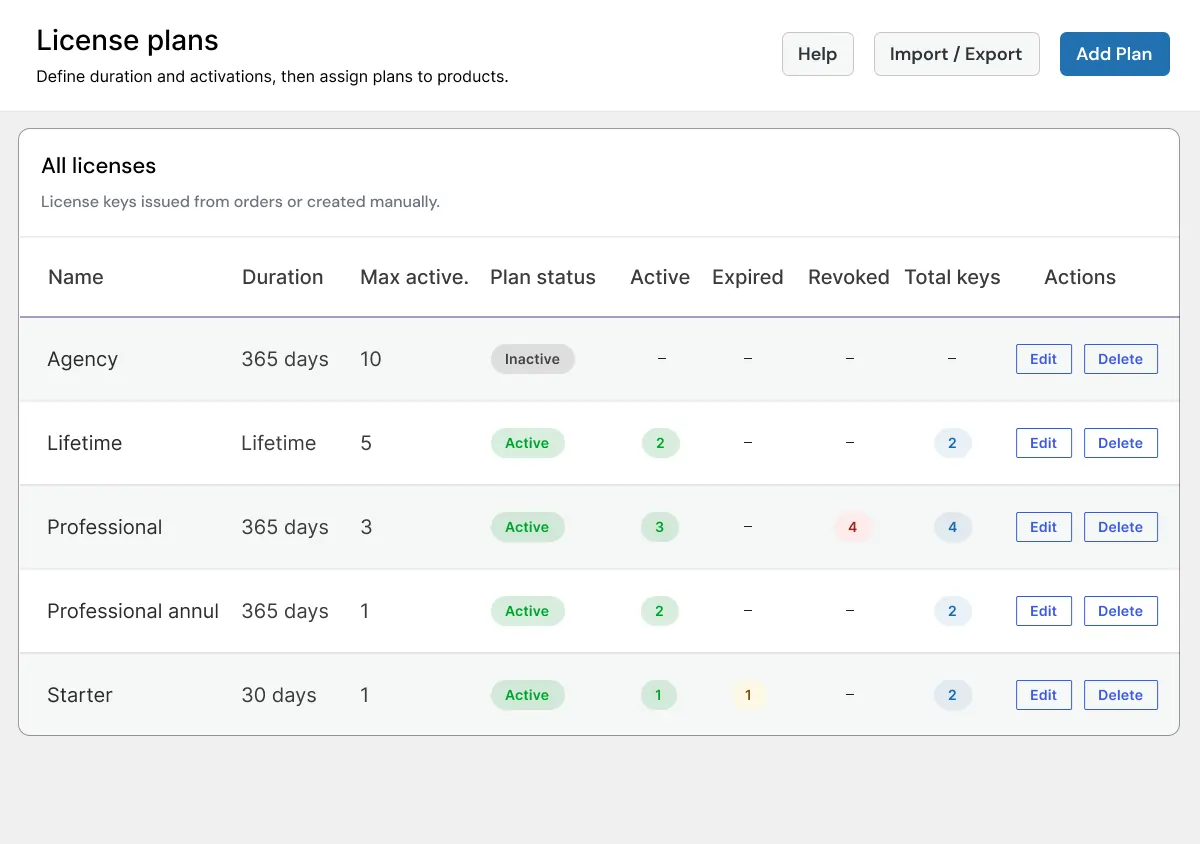
Task: Edit the Lifetime plan
Action: [1043, 443]
